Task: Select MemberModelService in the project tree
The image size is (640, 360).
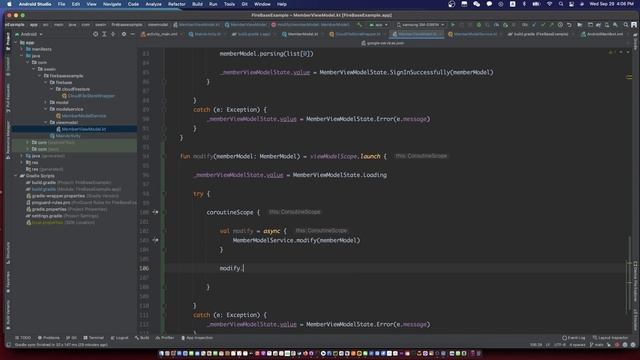Action: coord(84,116)
